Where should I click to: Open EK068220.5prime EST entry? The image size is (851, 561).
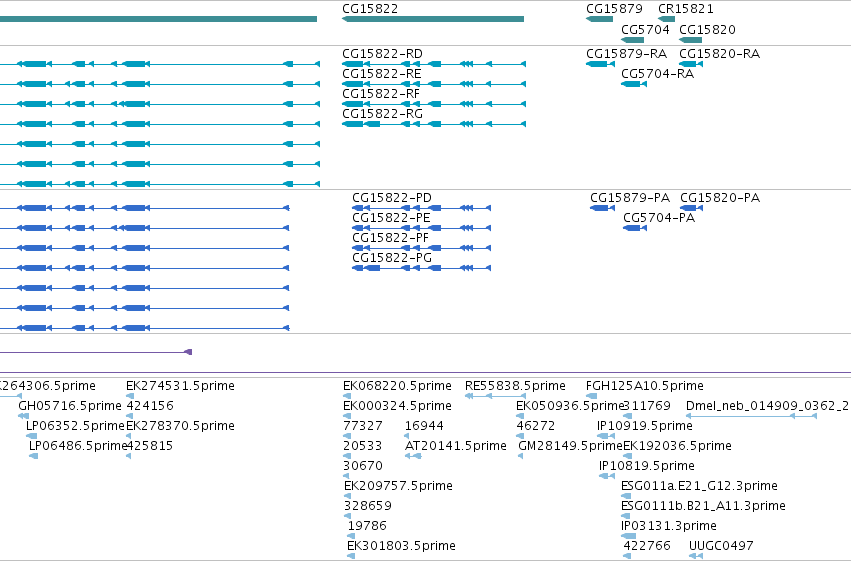tap(397, 386)
